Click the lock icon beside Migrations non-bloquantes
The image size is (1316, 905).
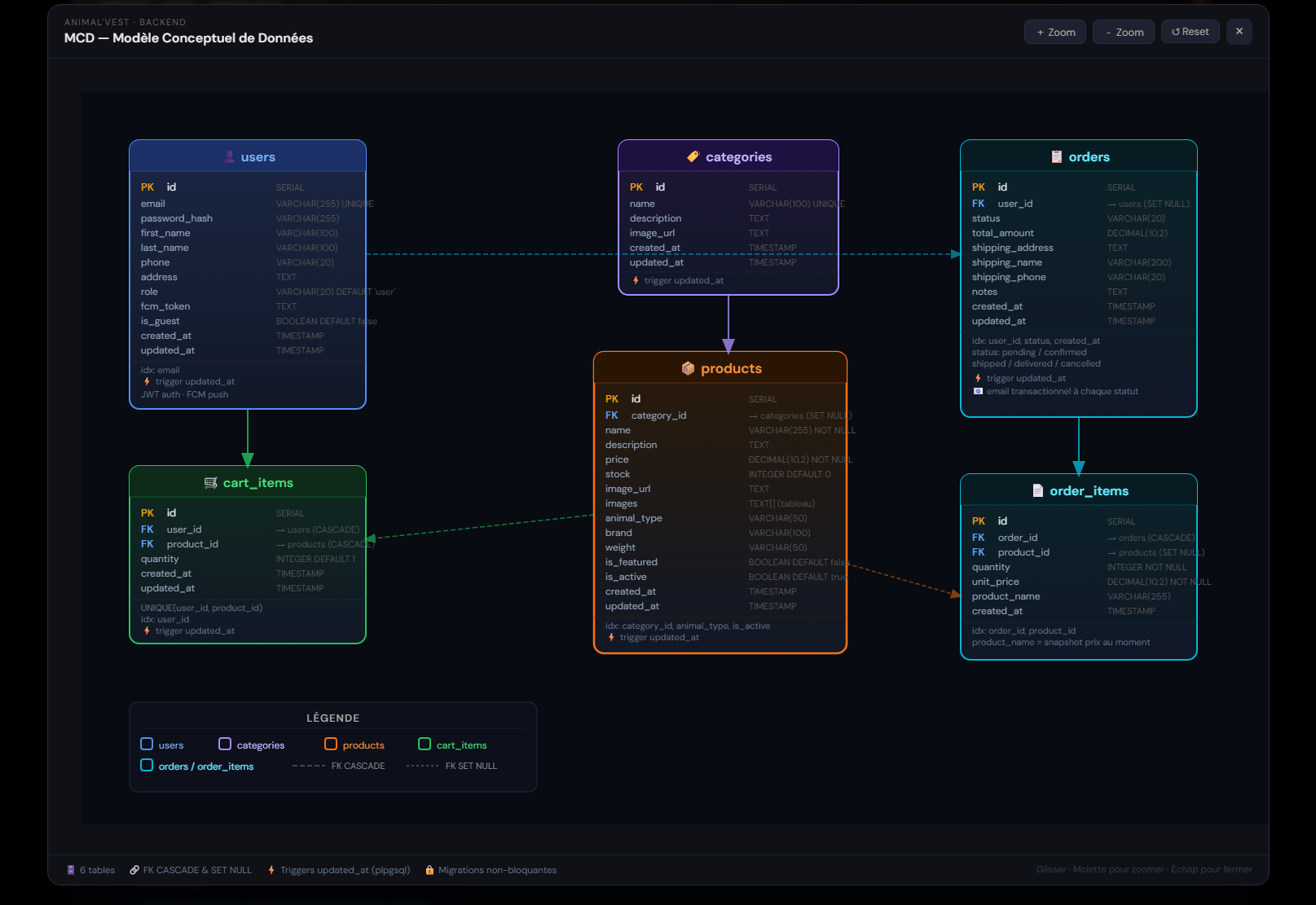[429, 870]
